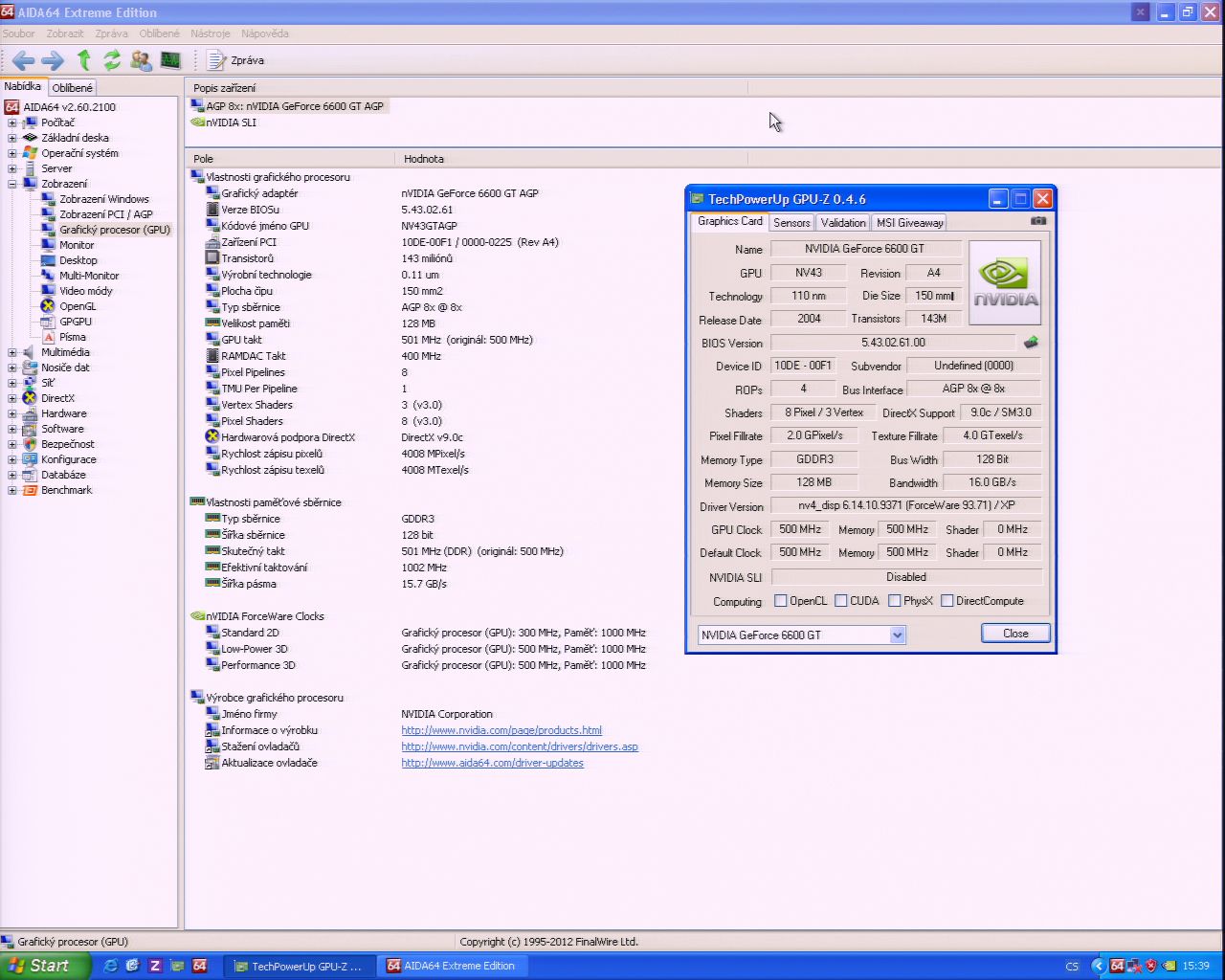Viewport: 1225px width, 980px height.
Task: Select the Monitor tree item
Action: coord(77,245)
